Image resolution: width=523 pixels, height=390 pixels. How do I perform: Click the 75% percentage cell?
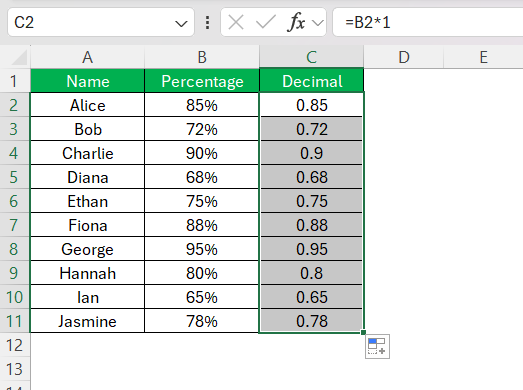(202, 201)
